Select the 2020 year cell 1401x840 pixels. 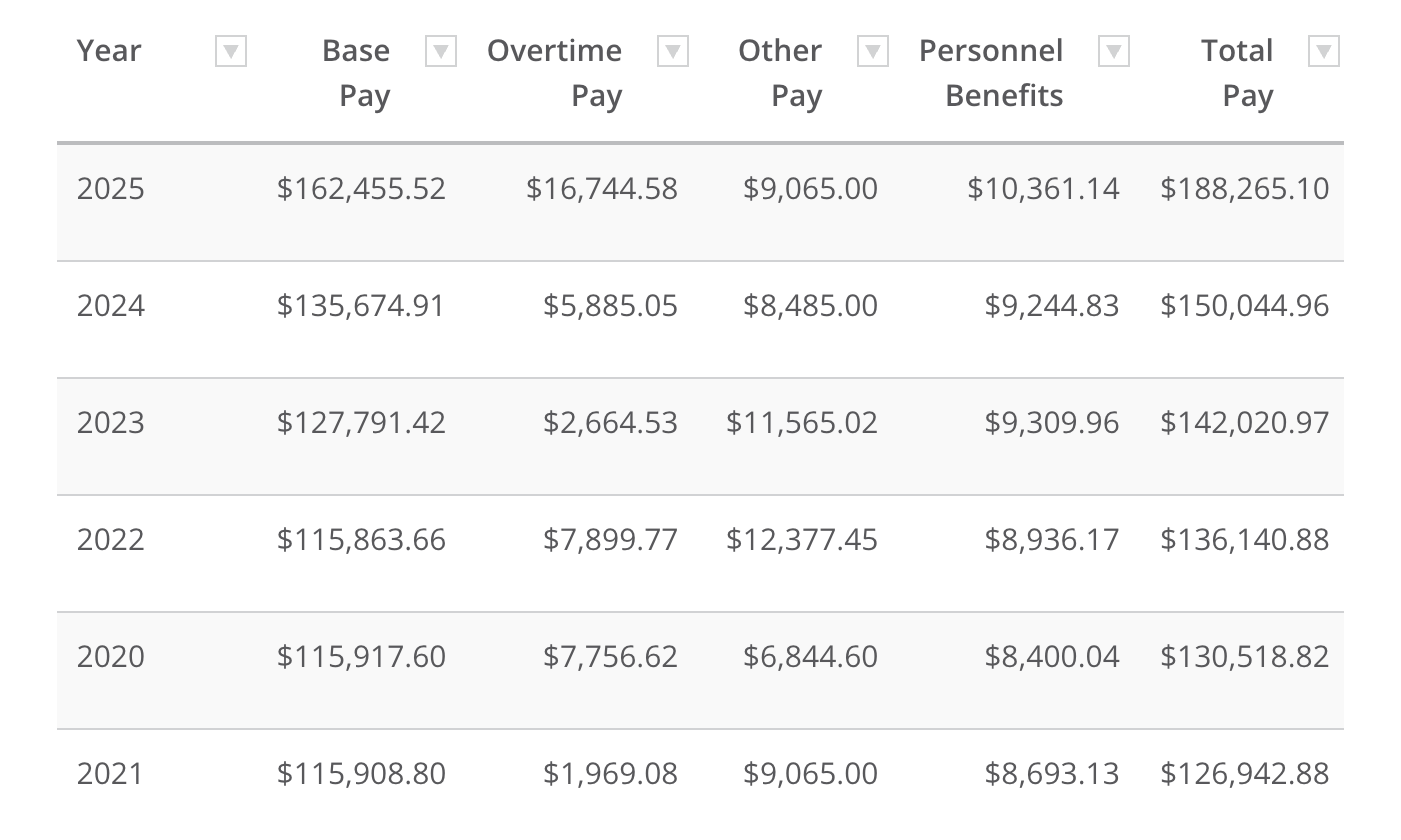coord(111,657)
